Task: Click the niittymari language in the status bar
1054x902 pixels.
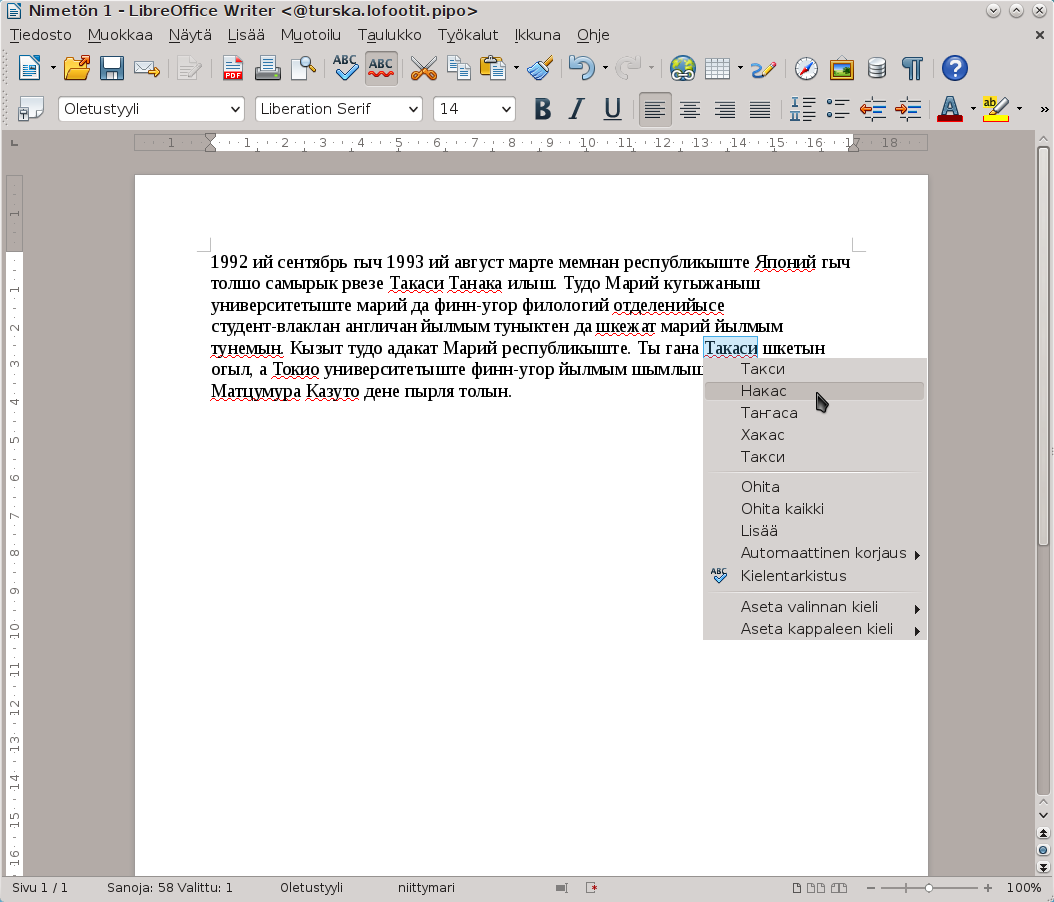Action: (426, 888)
